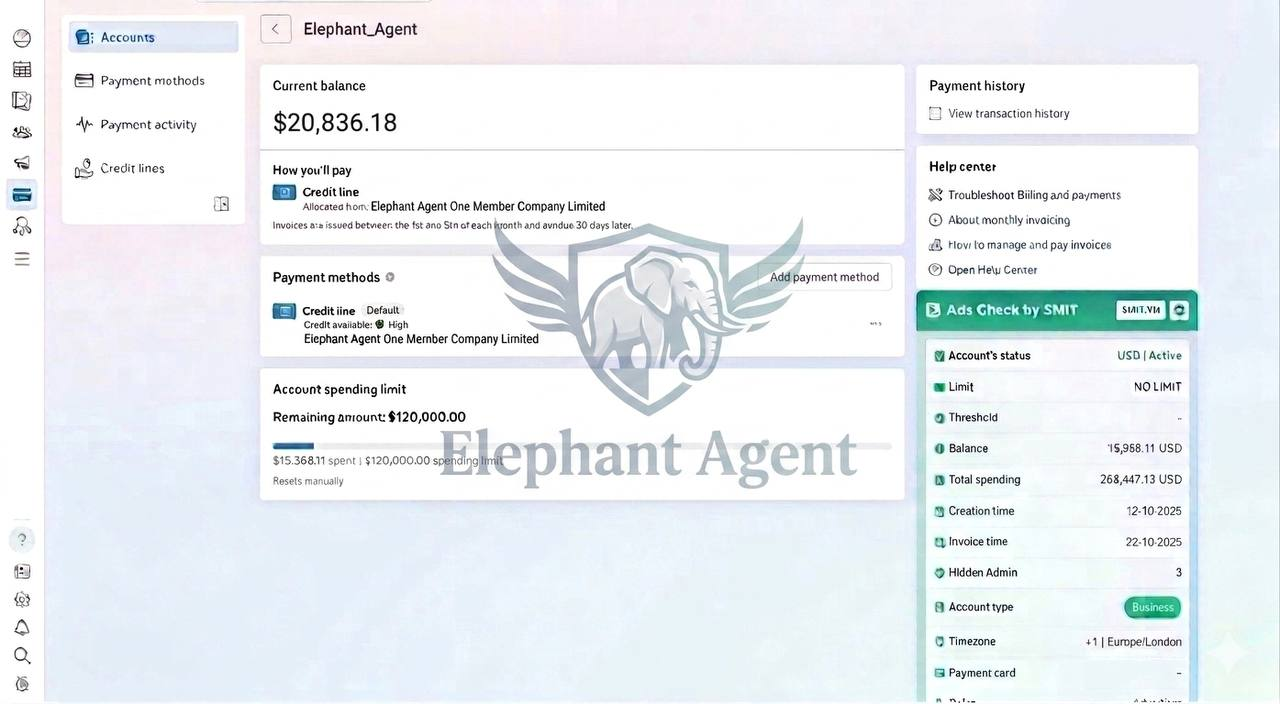Click Open Help Center link
Screen dimensions: 1280x704
click(992, 270)
